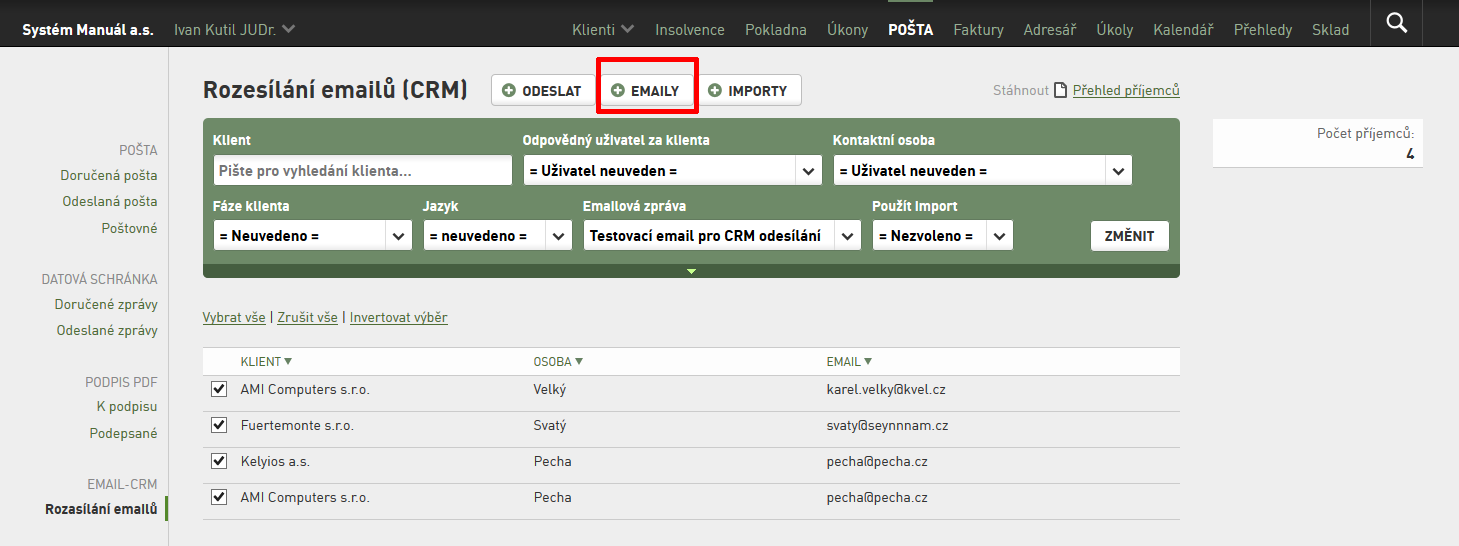The image size is (1459, 546).
Task: Open the Fáze klienta dropdown
Action: pos(313,235)
